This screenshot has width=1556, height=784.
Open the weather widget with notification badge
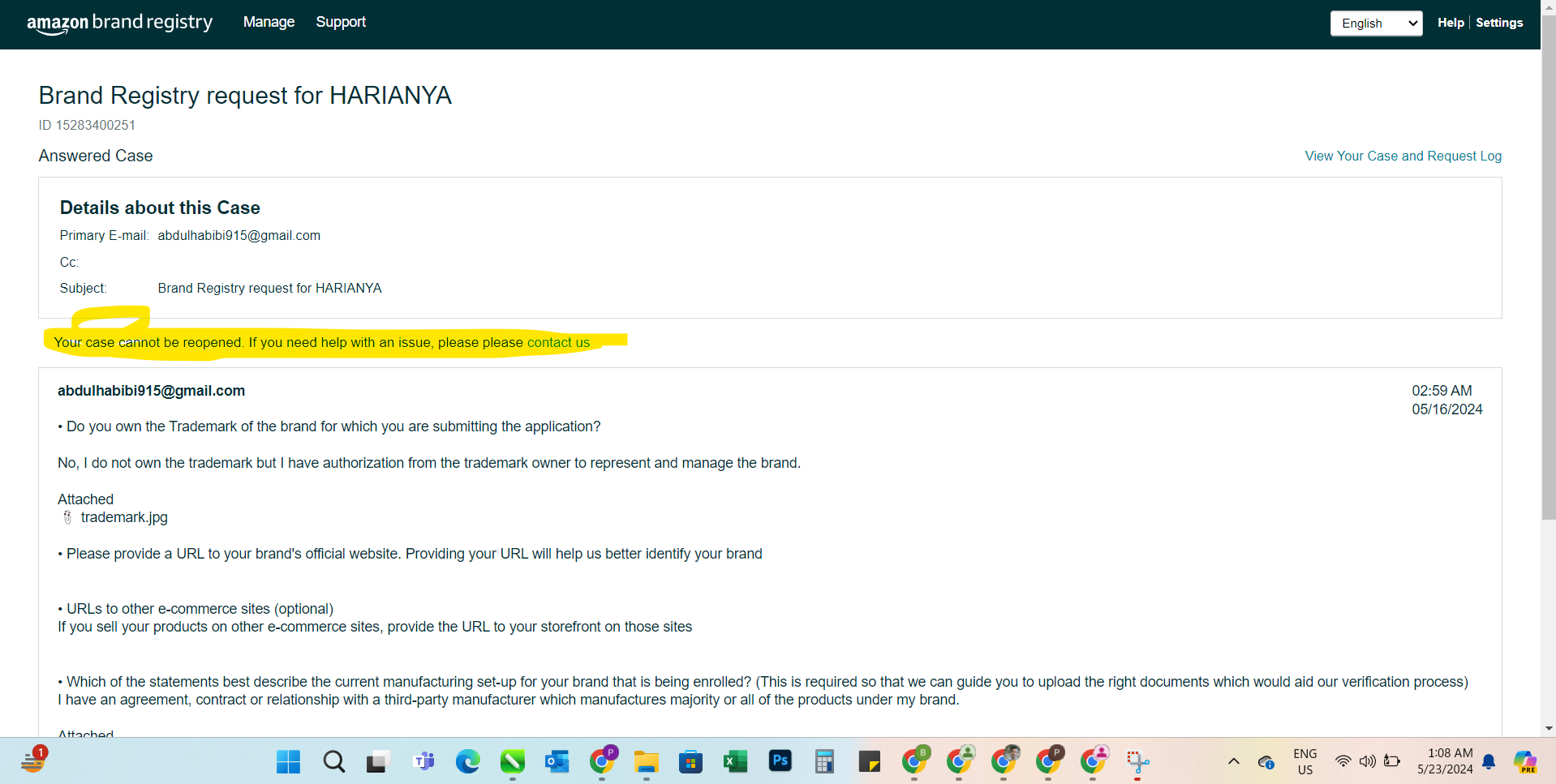coord(34,760)
